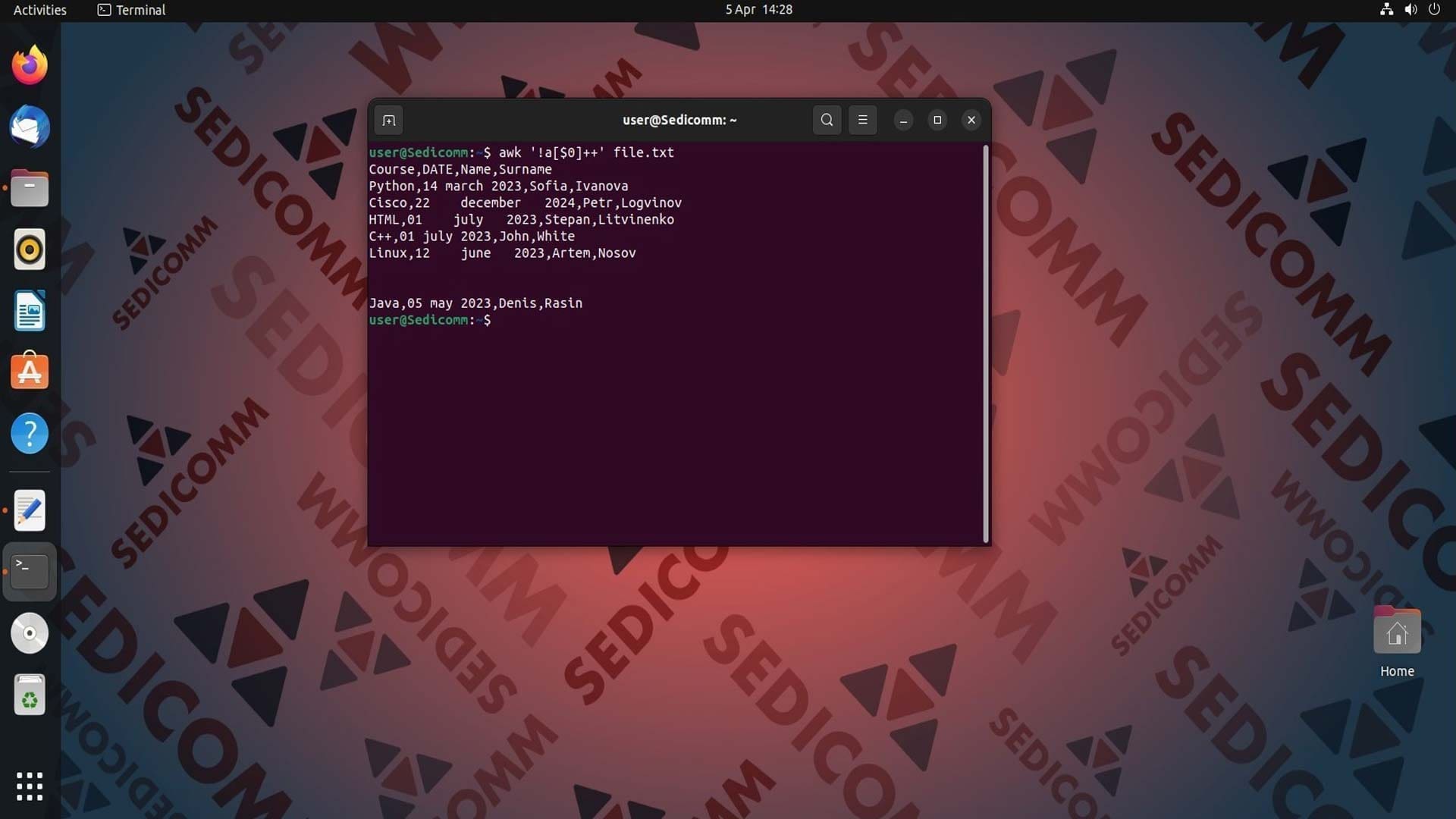Open the Text Editor dock icon
Screen dimensions: 1456x819
click(x=30, y=510)
